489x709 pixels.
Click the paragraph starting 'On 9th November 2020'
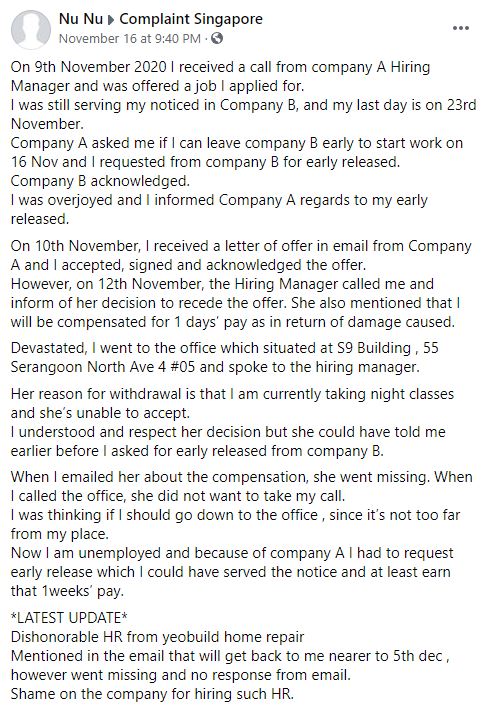(x=243, y=143)
